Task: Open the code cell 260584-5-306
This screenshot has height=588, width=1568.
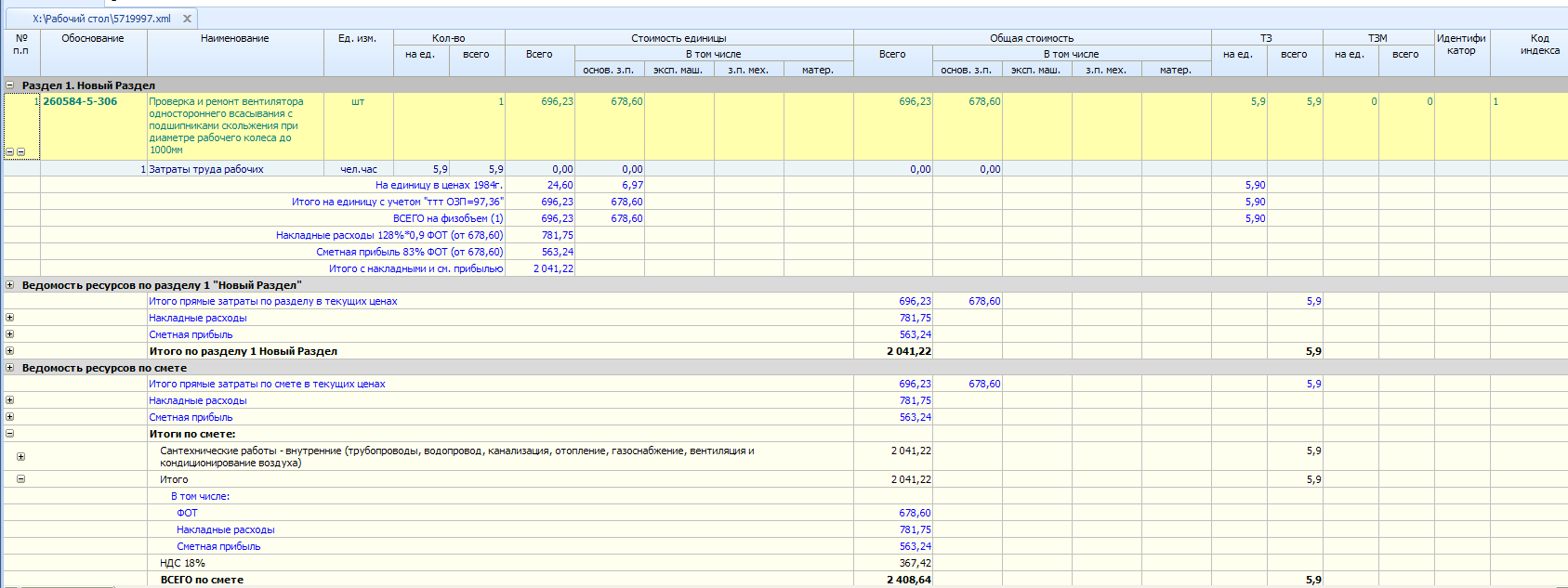Action: (x=81, y=102)
